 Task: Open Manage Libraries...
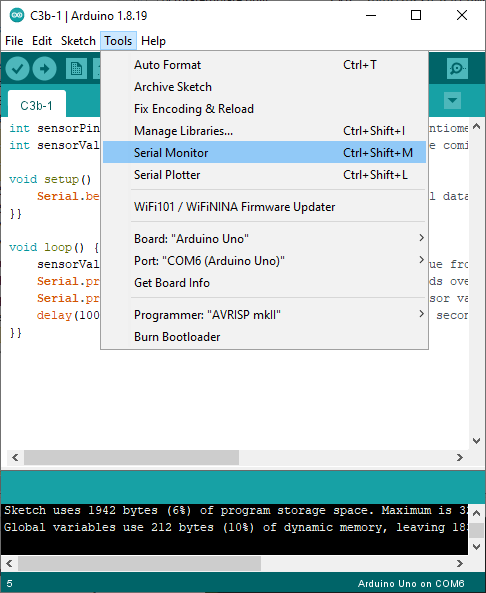[x=264, y=131]
